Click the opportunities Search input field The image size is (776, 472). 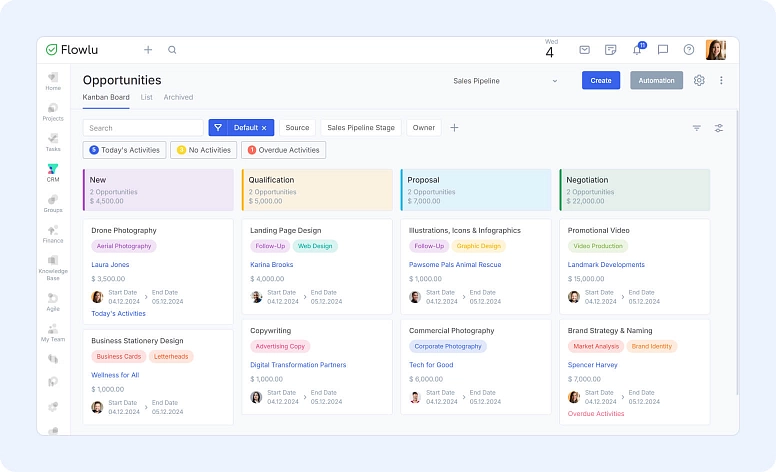tap(143, 128)
